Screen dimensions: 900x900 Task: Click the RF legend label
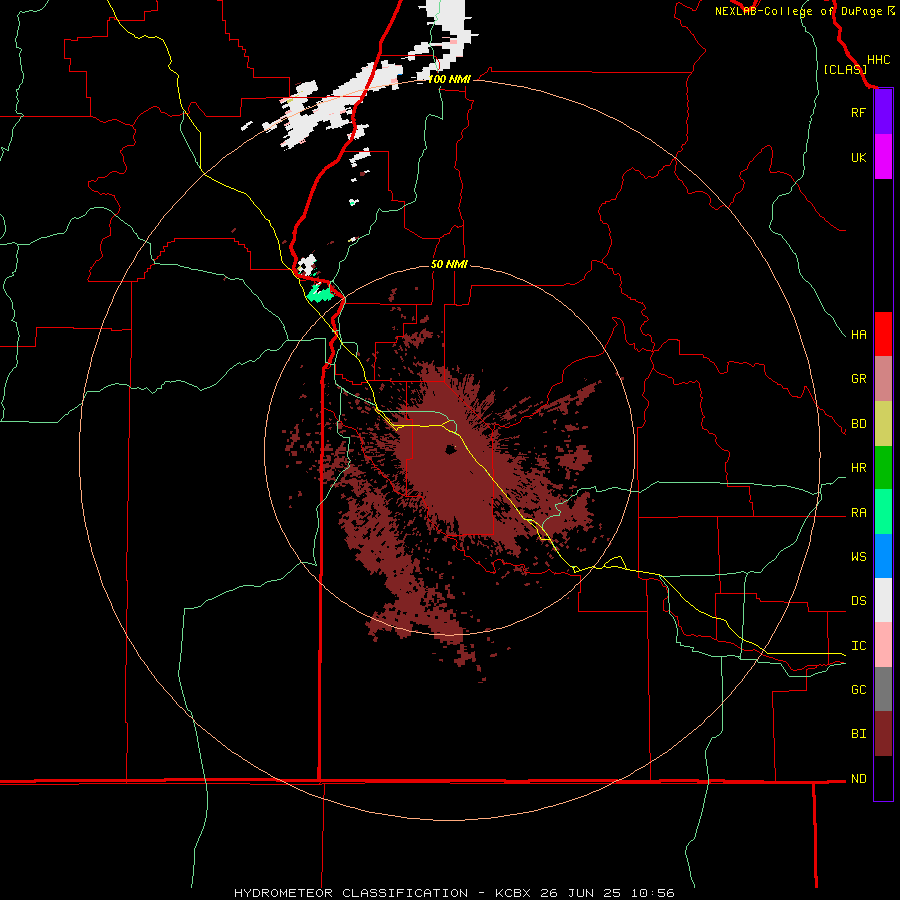pos(858,112)
